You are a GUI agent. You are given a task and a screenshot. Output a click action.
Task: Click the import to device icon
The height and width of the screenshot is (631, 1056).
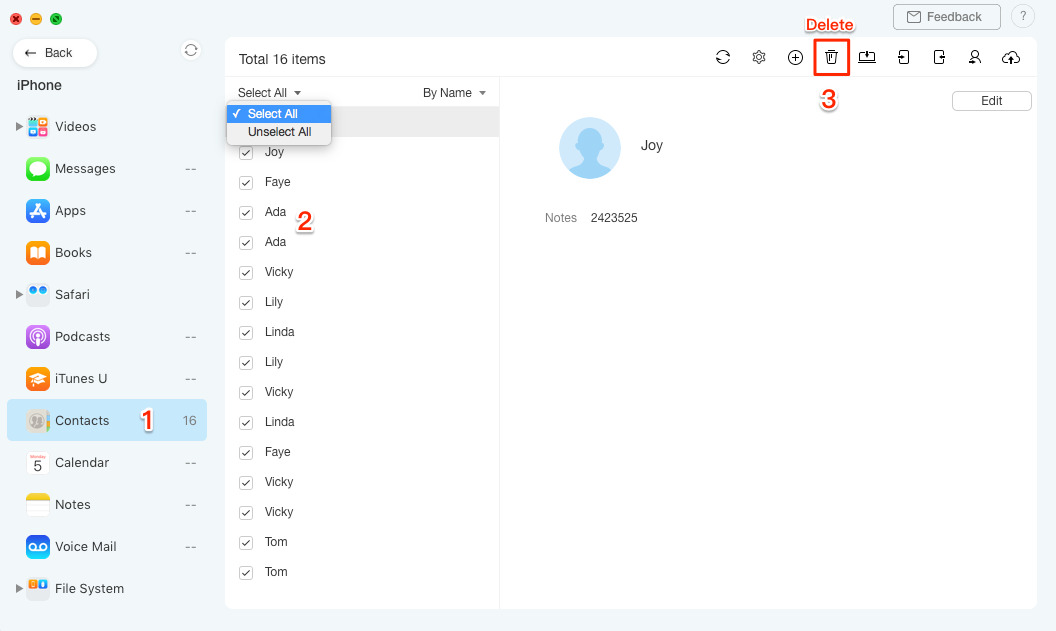pos(903,57)
